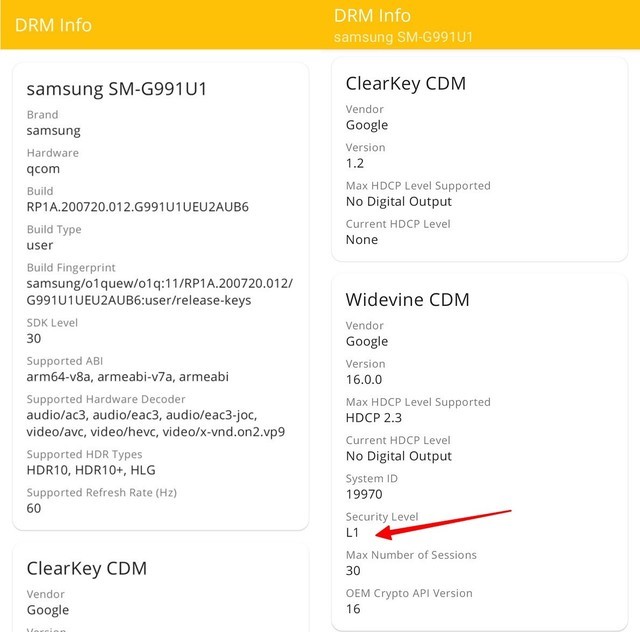The image size is (640, 632).
Task: Tap the samsung SM-G991U1 card heading
Action: click(116, 88)
